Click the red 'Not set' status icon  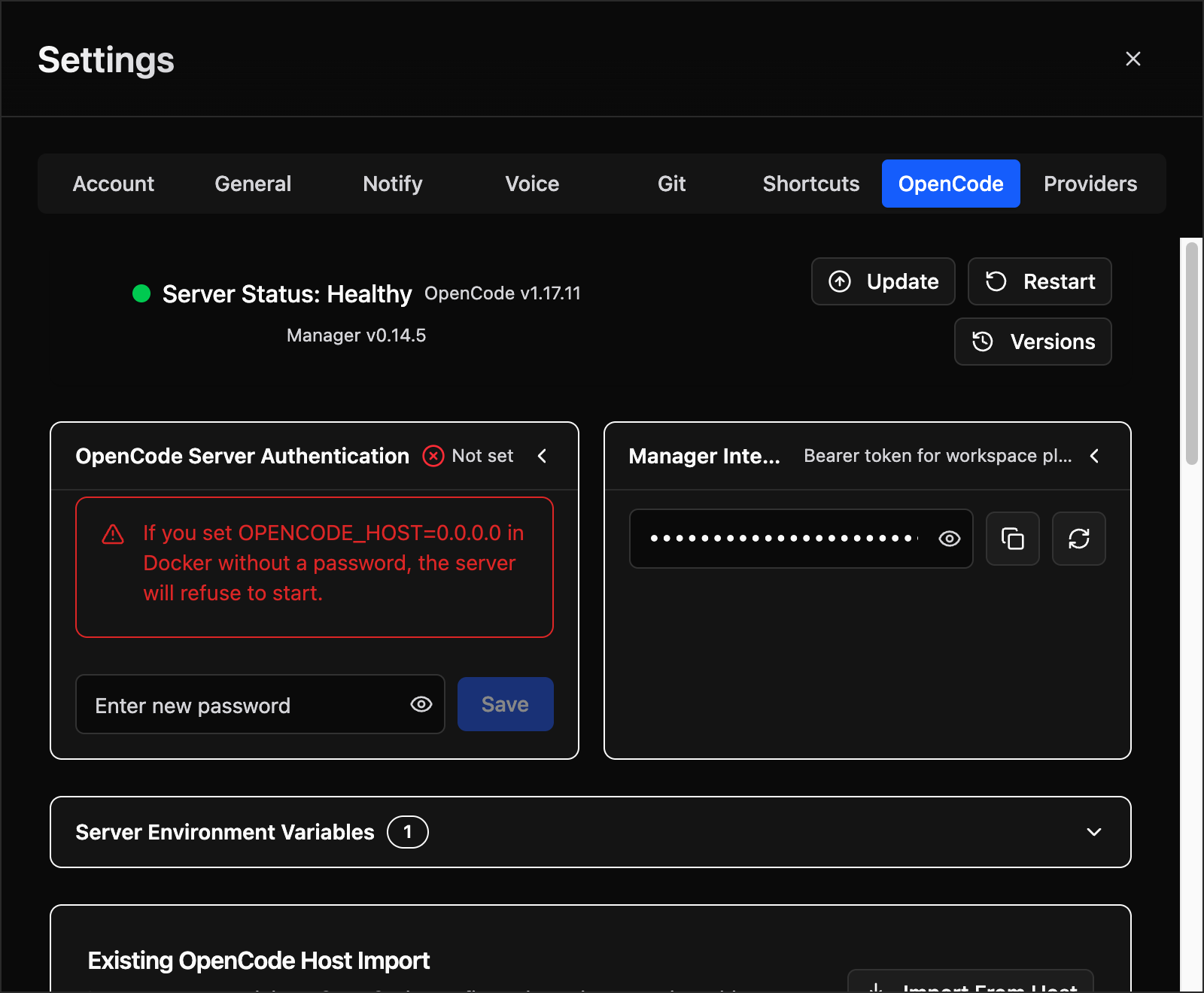[433, 456]
